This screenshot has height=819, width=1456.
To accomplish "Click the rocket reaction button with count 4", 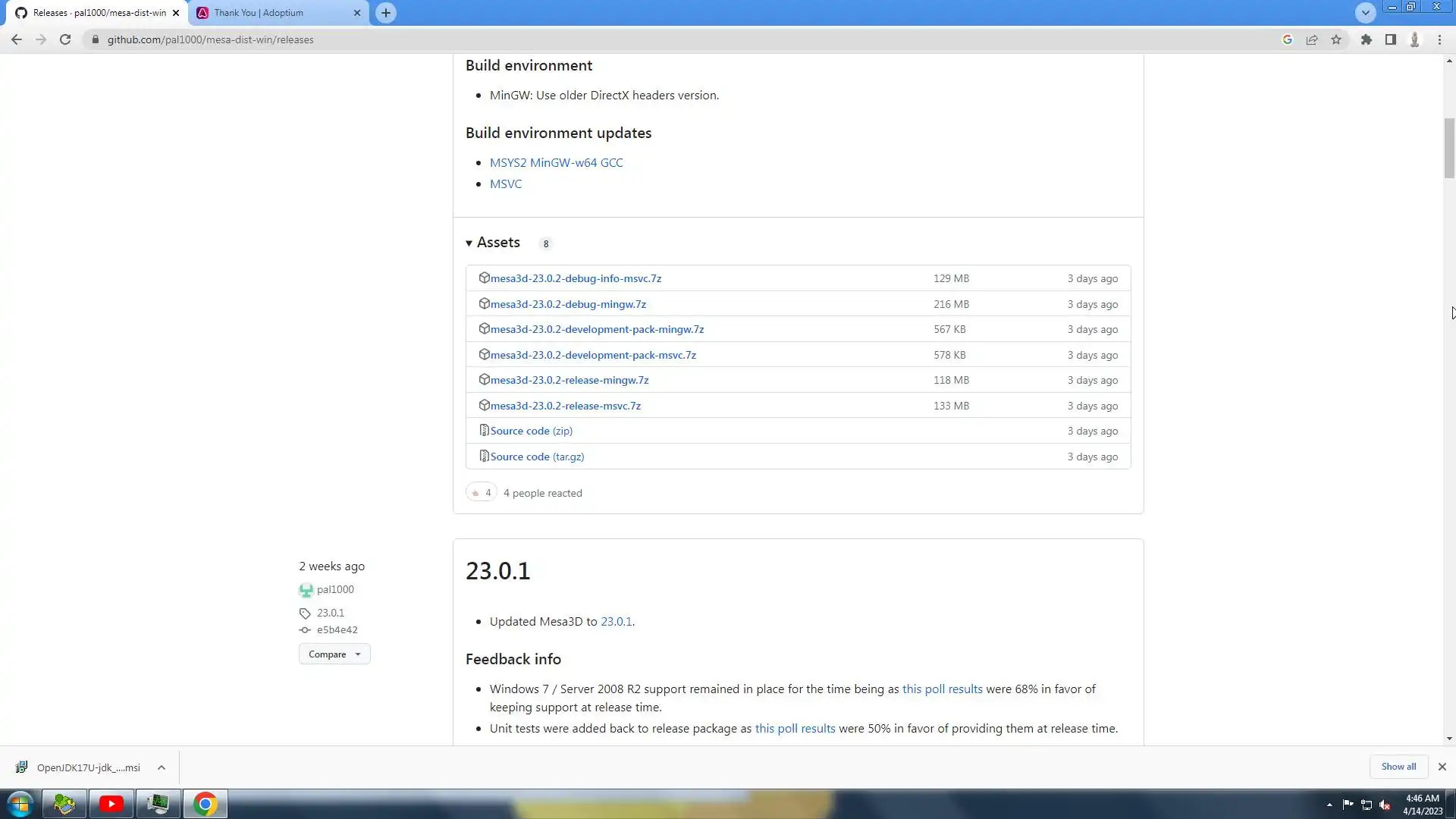I will [481, 493].
